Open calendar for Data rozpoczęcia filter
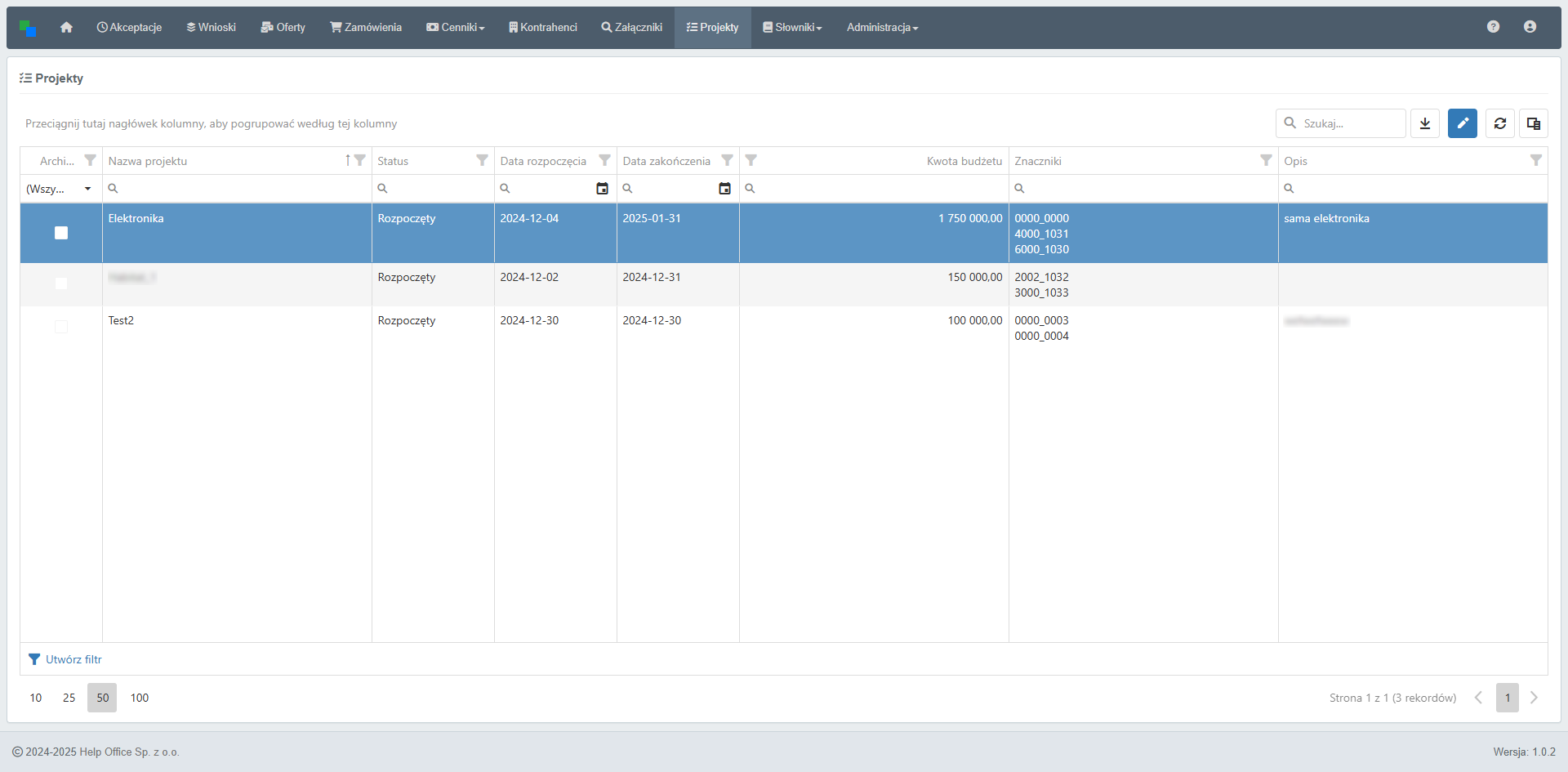The image size is (1568, 772). point(602,189)
